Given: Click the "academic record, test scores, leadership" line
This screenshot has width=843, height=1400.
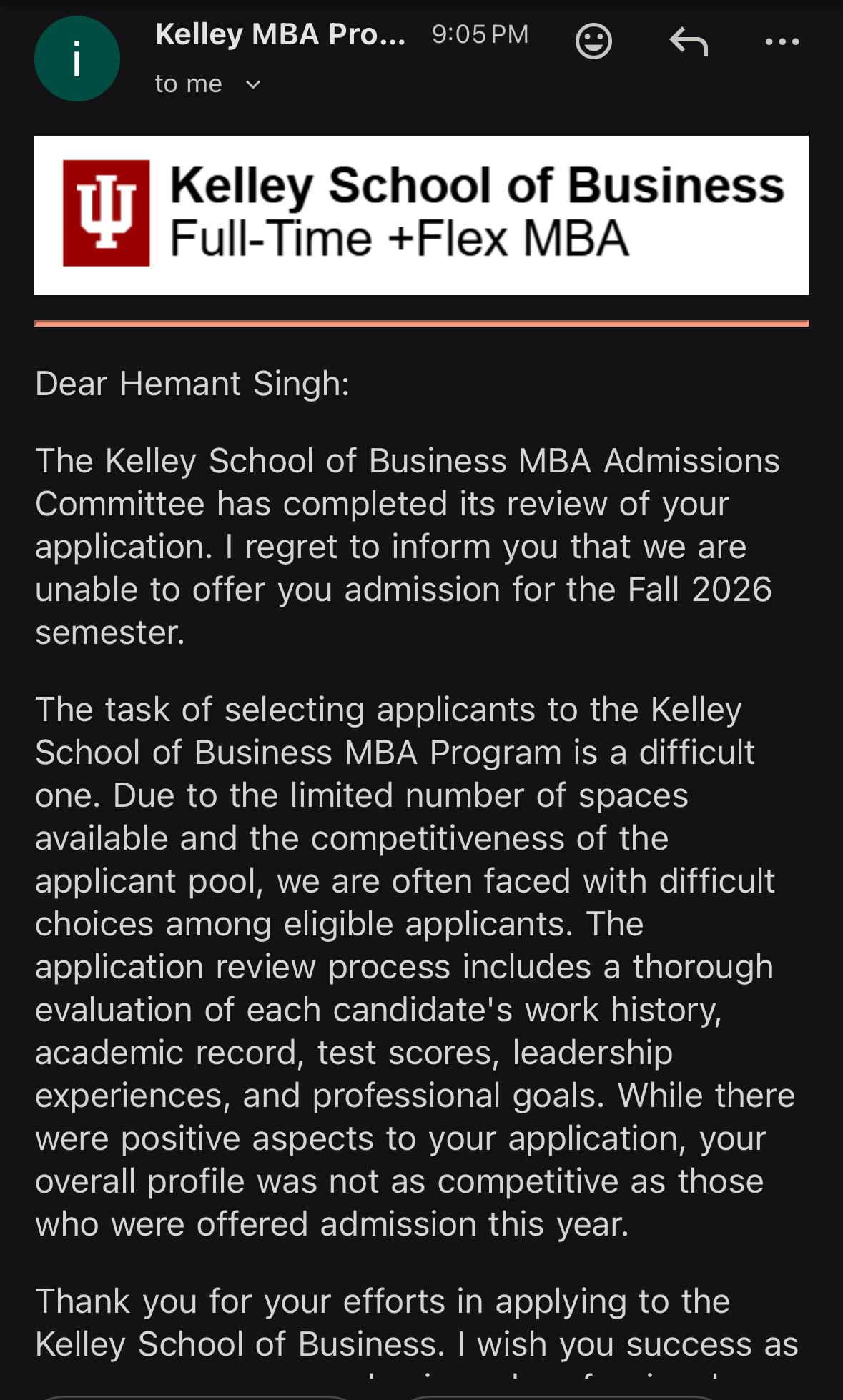Looking at the screenshot, I should click(354, 1053).
